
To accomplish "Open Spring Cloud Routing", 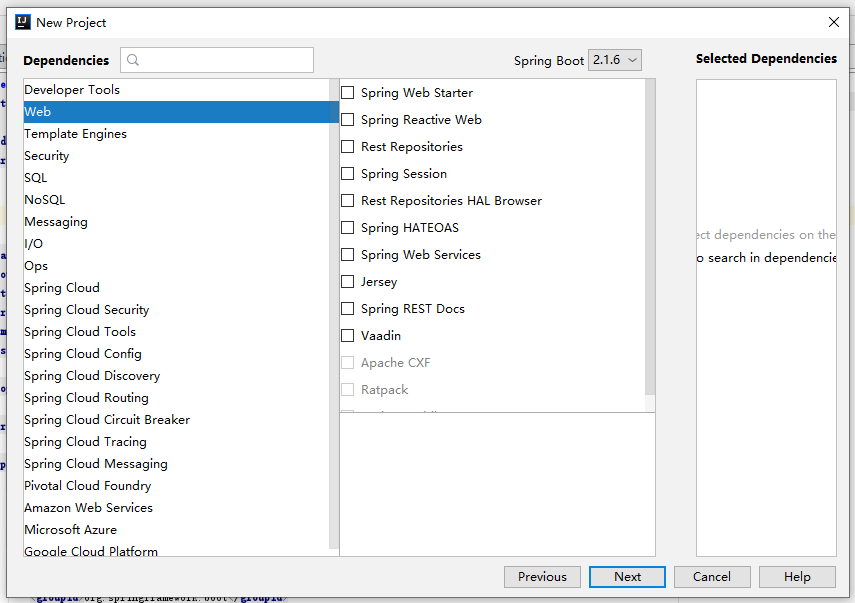I will 176,397.
